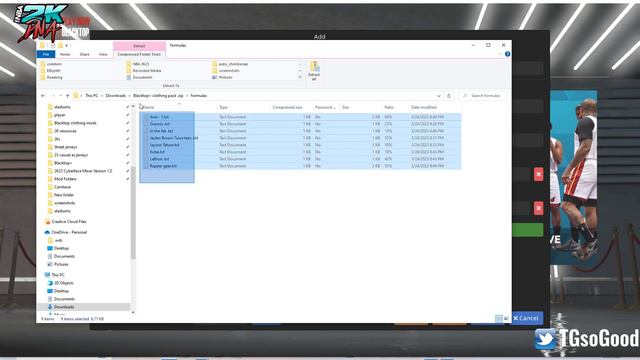Click the sidebar vertical scrollbar thumb
This screenshot has height=360, width=640.
[x=133, y=212]
